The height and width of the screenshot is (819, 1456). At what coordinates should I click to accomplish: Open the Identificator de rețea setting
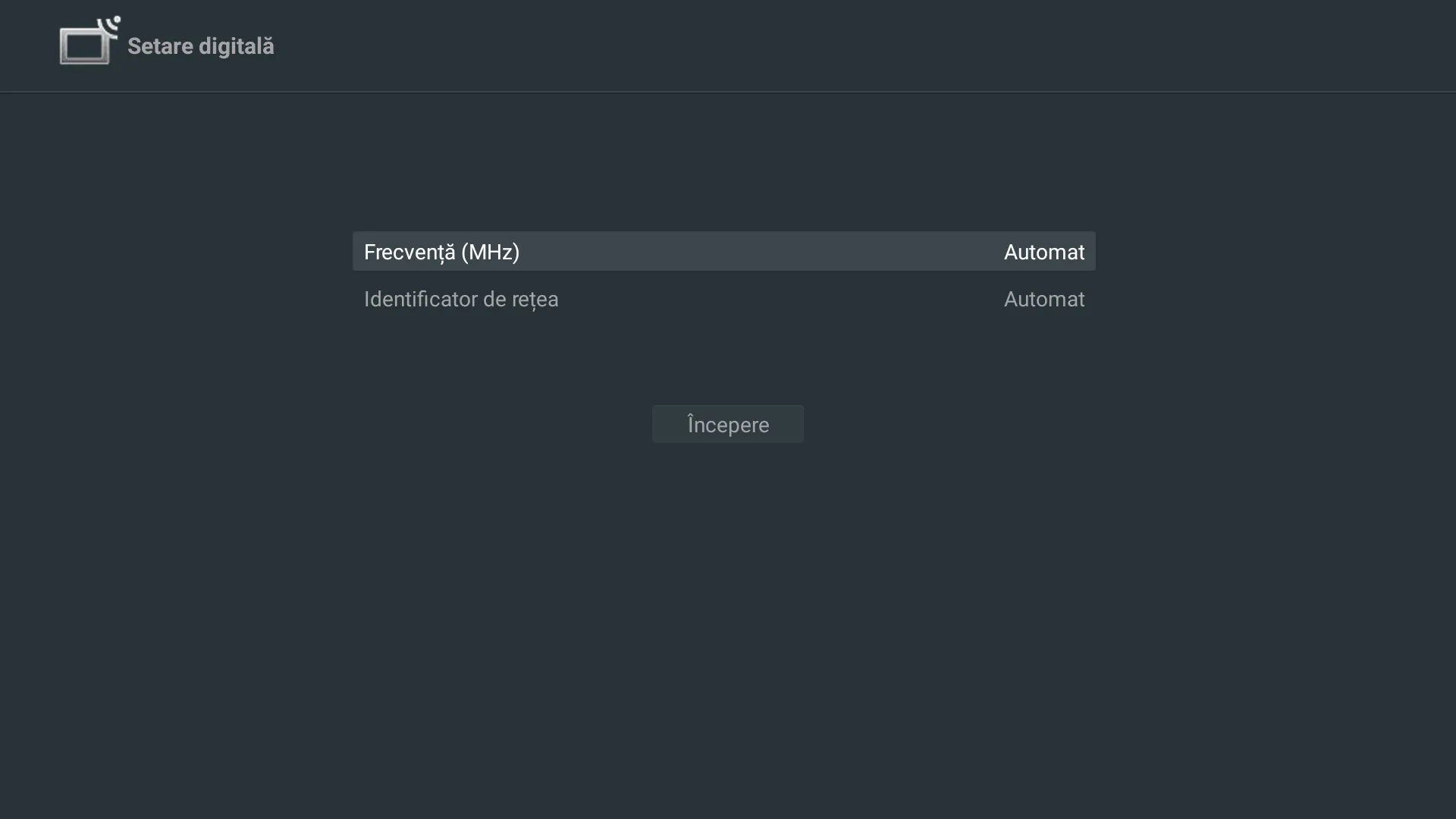(x=724, y=299)
